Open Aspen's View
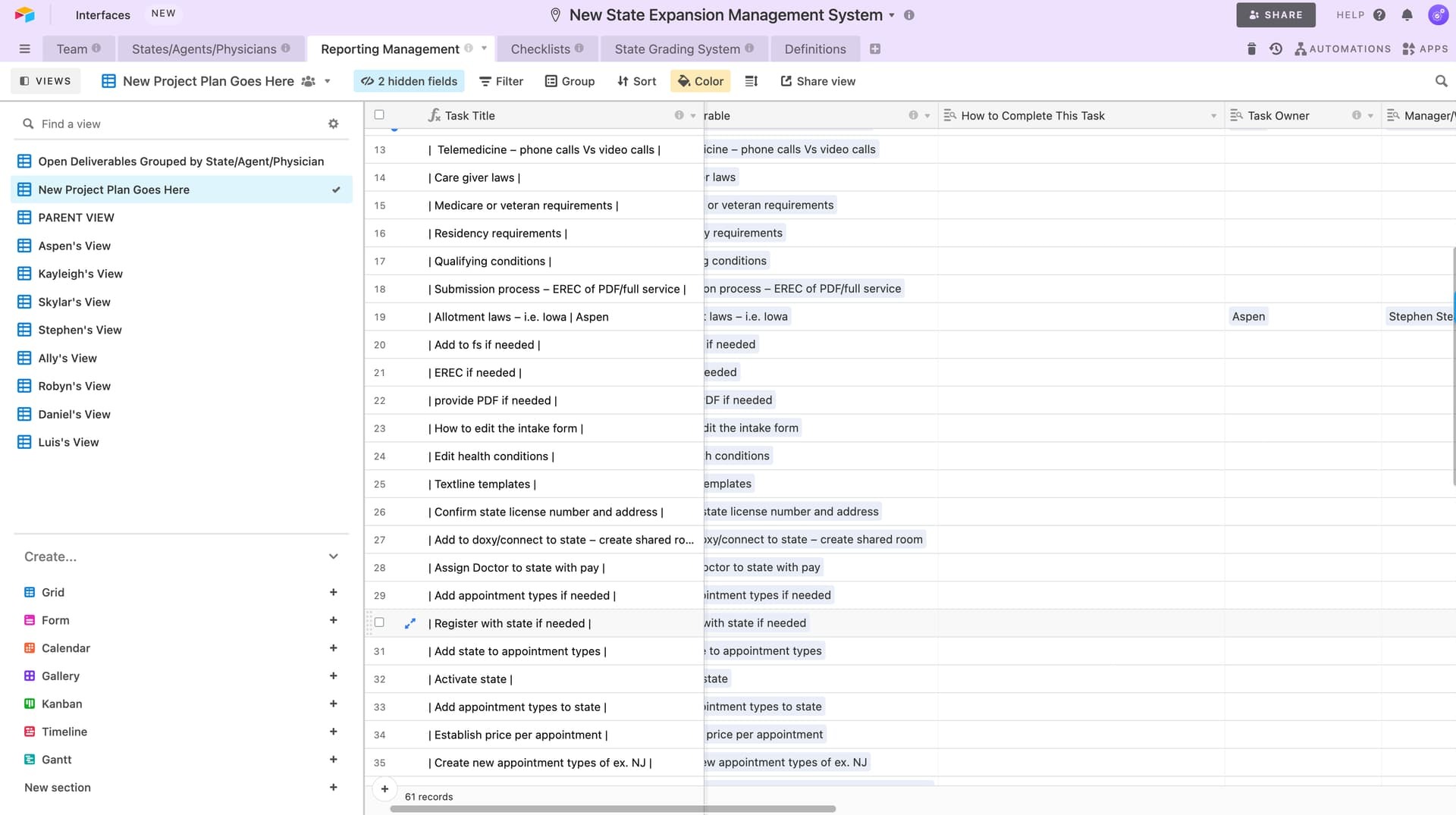The width and height of the screenshot is (1456, 815). pyautogui.click(x=181, y=246)
